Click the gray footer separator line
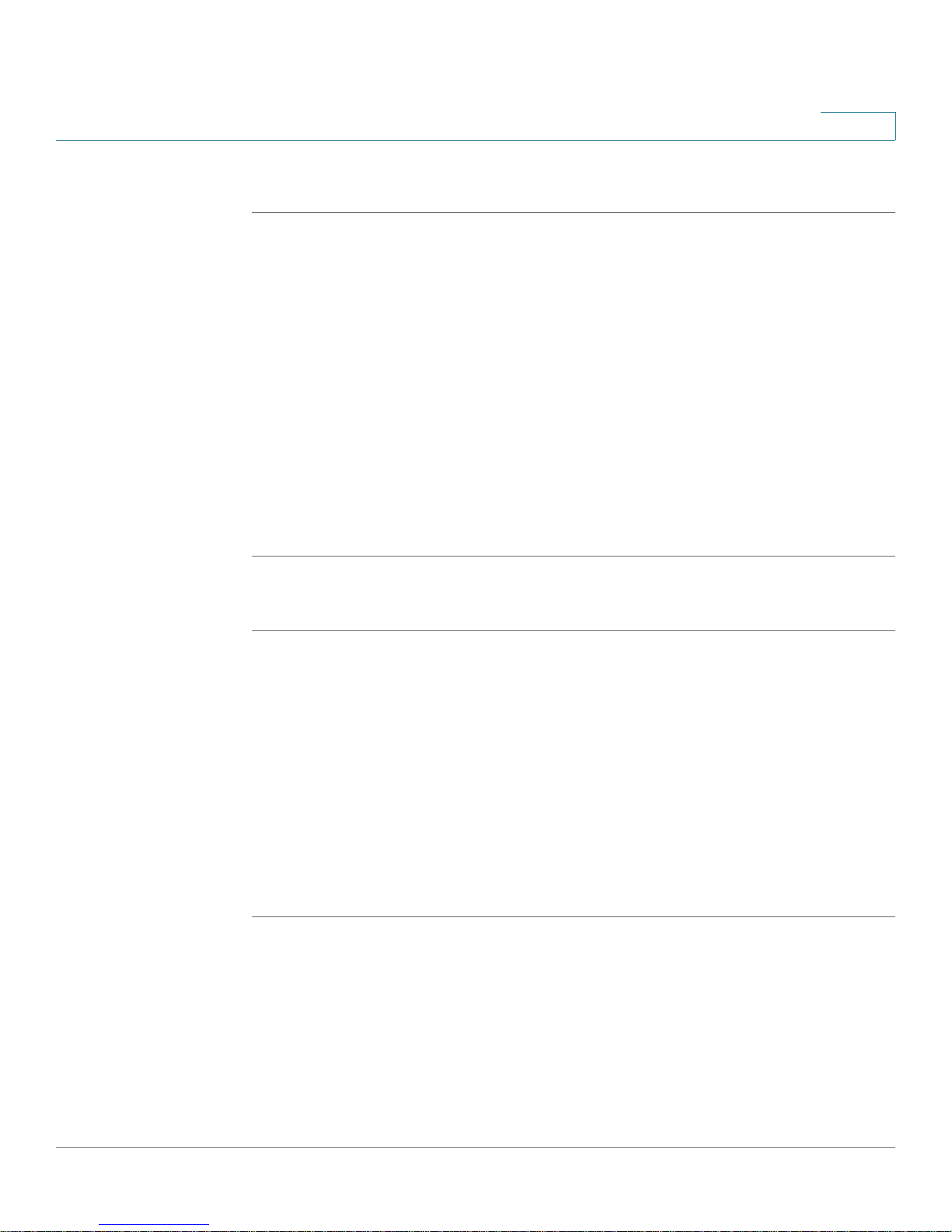 click(476, 1148)
